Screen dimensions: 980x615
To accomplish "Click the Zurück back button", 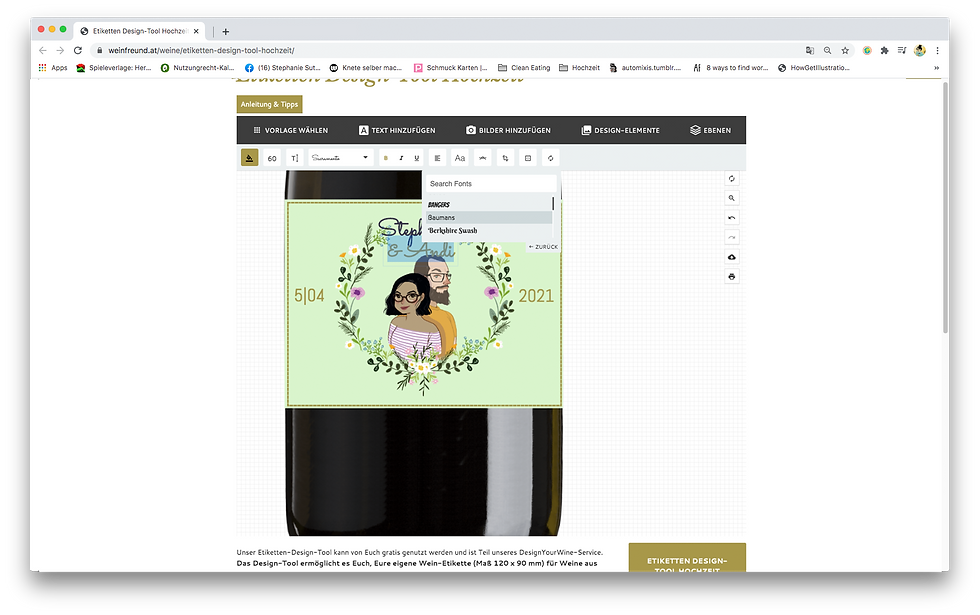I will click(x=543, y=247).
